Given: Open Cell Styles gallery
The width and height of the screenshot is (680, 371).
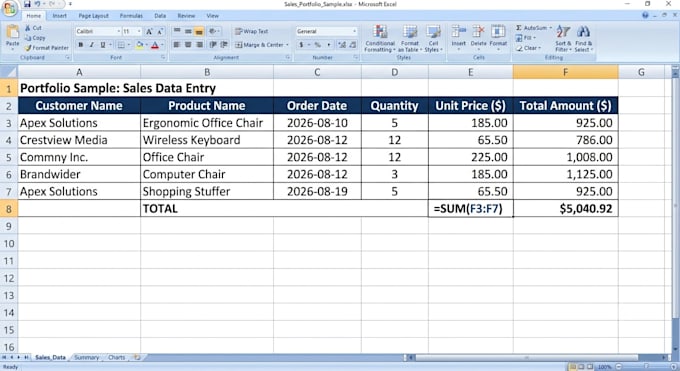Looking at the screenshot, I should coord(433,39).
